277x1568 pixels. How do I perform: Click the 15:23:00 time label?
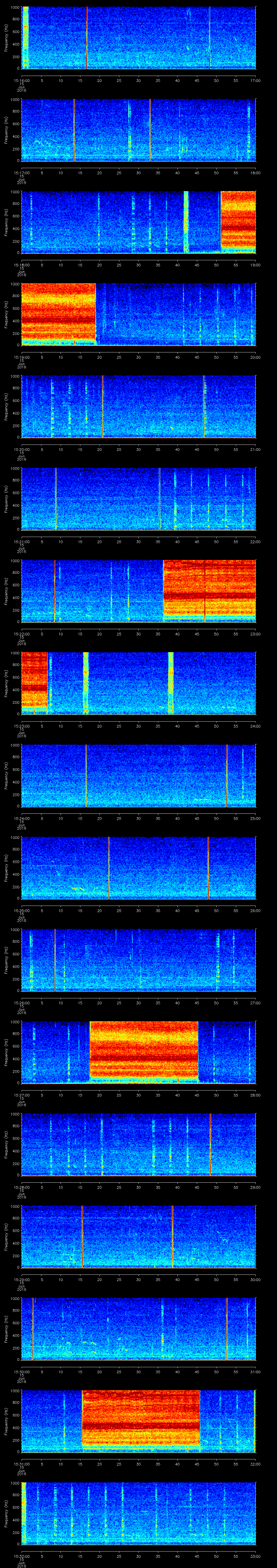pos(22,726)
